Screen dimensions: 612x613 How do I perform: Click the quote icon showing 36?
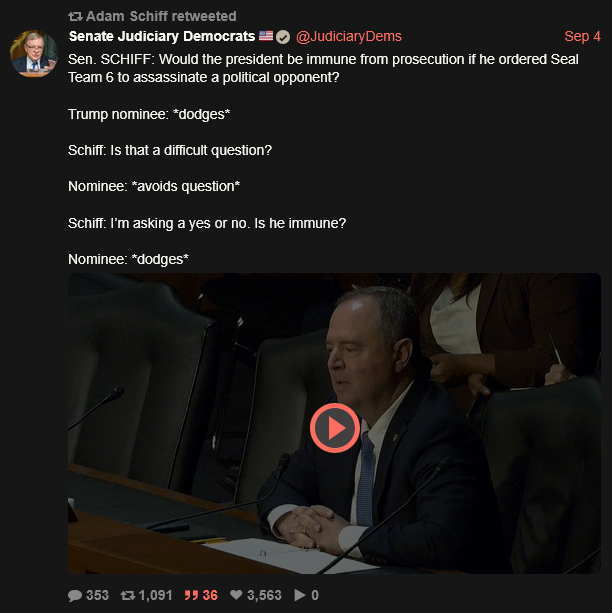click(191, 595)
